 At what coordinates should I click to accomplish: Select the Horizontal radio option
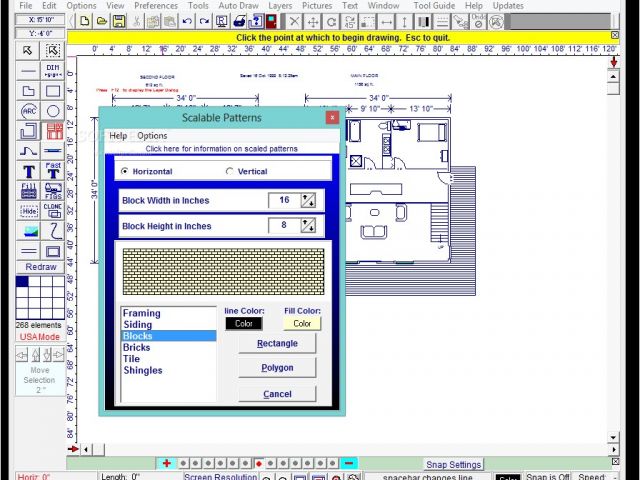click(125, 171)
